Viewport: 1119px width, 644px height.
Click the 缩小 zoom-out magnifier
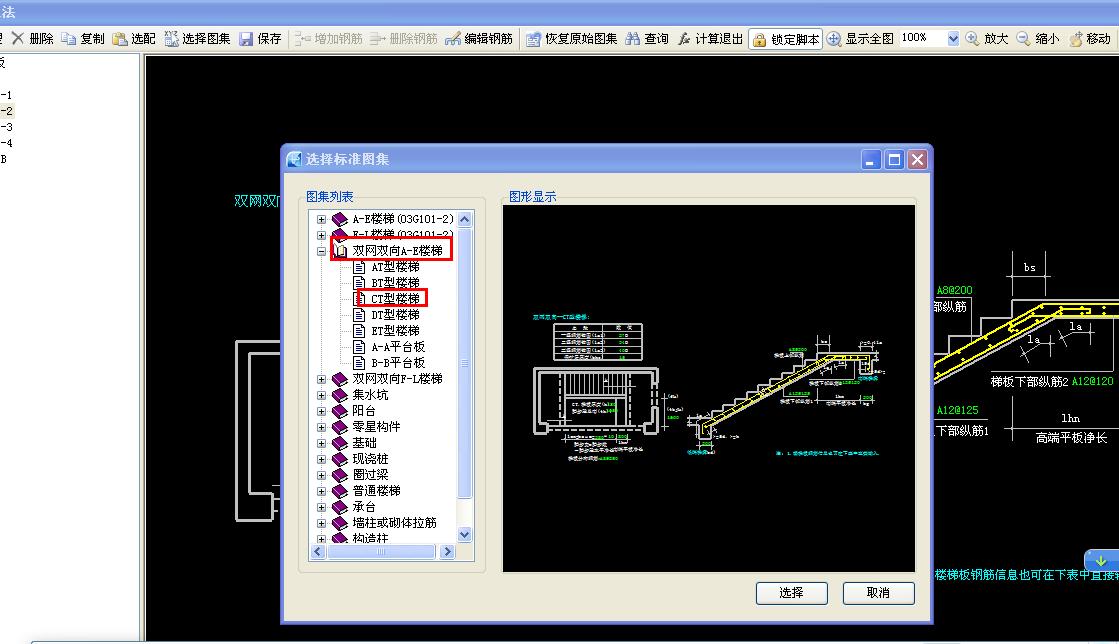(x=1023, y=39)
